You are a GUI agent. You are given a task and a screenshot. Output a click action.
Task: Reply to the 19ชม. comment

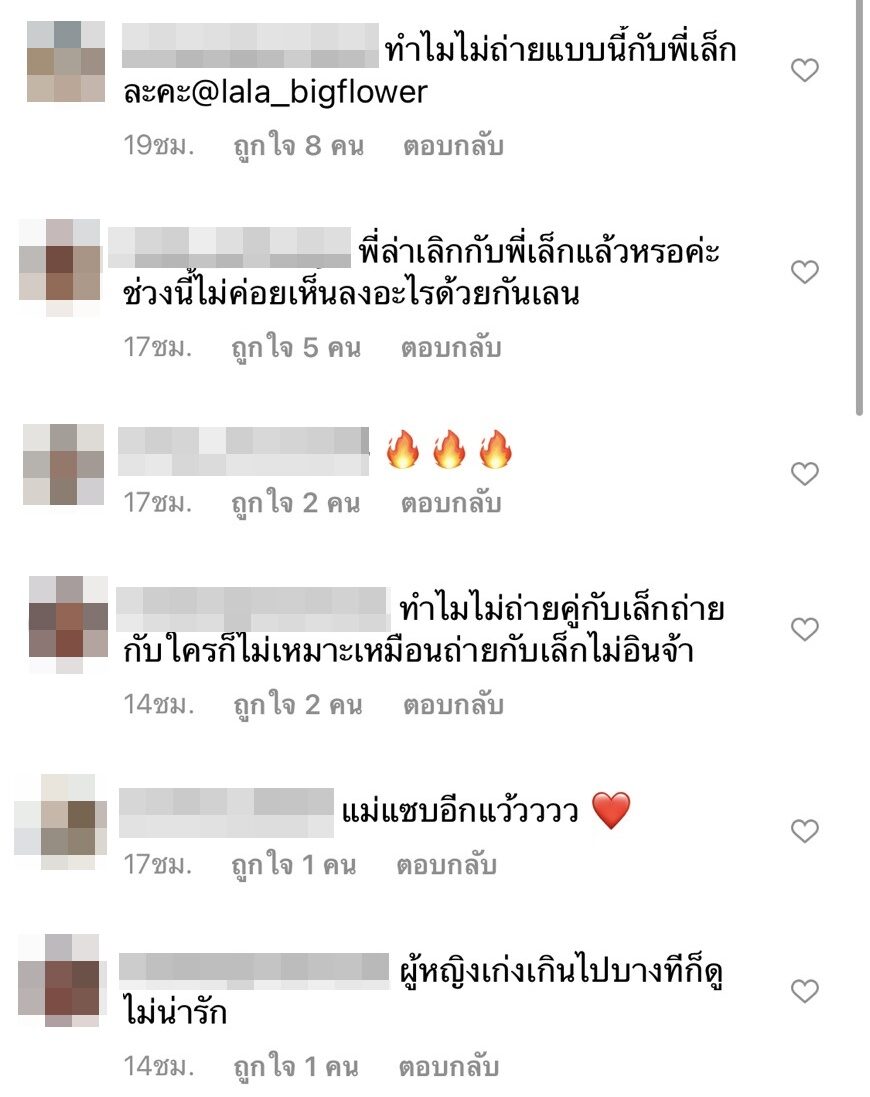pyautogui.click(x=453, y=146)
